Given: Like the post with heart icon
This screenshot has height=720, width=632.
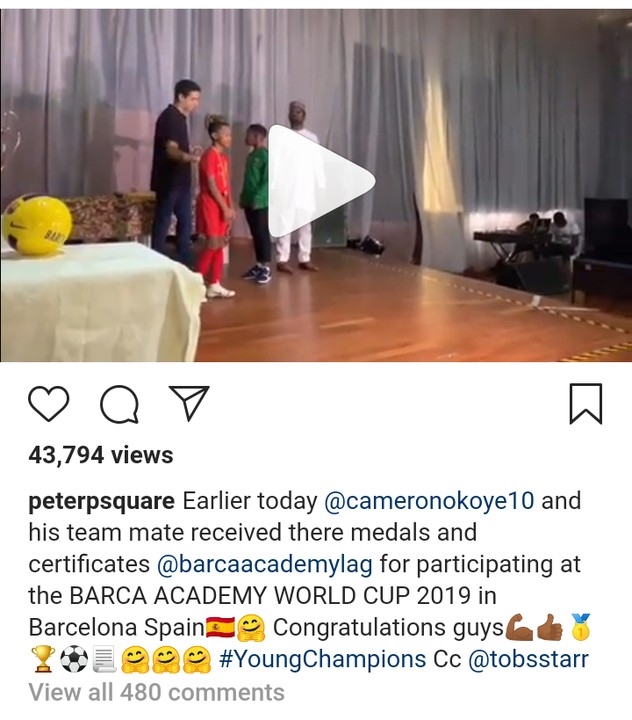Looking at the screenshot, I should 49,404.
